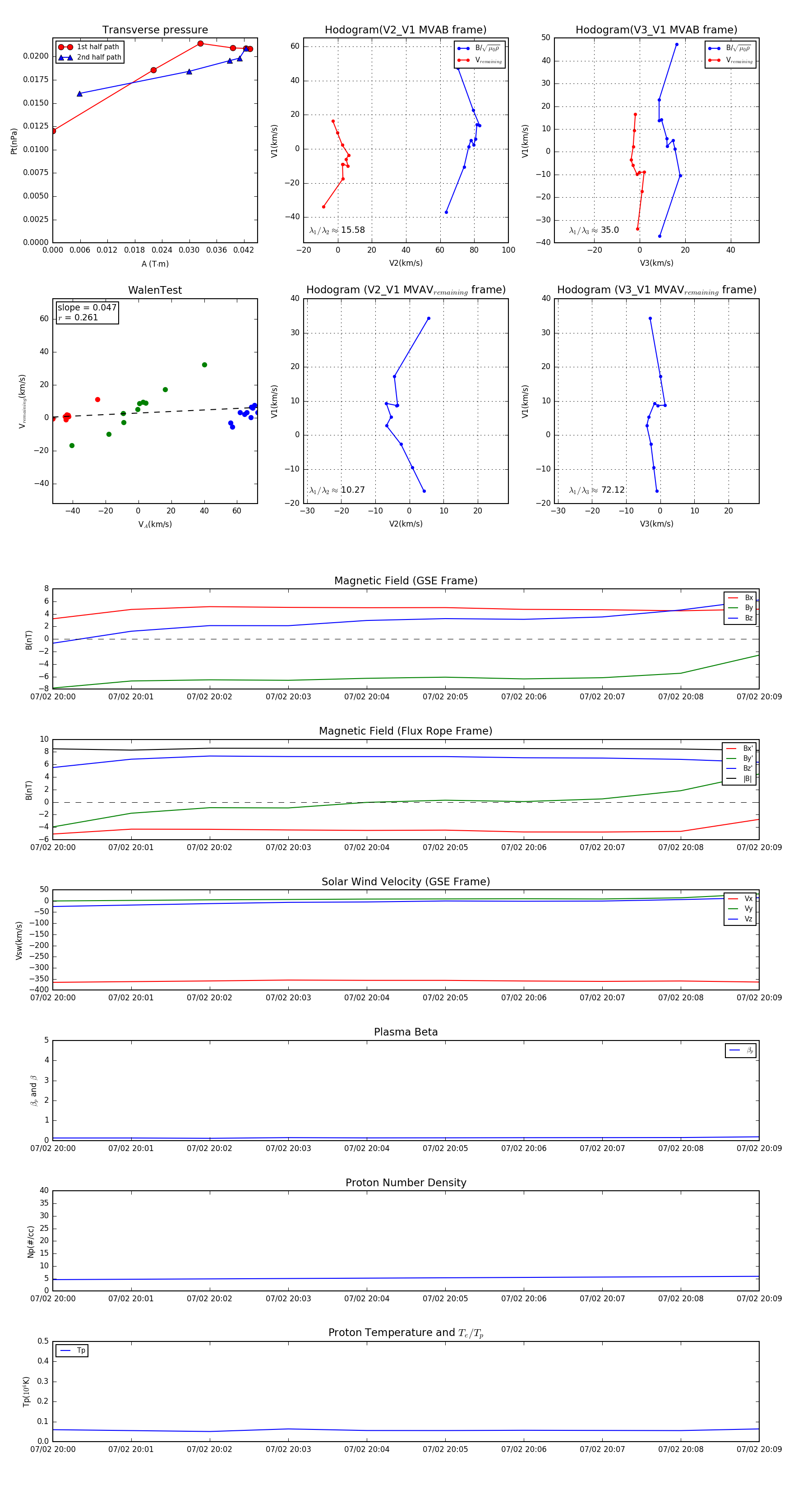Click the highest red point in Transverse pressure
Image resolution: width=812 pixels, height=1489 pixels.
[x=201, y=43]
